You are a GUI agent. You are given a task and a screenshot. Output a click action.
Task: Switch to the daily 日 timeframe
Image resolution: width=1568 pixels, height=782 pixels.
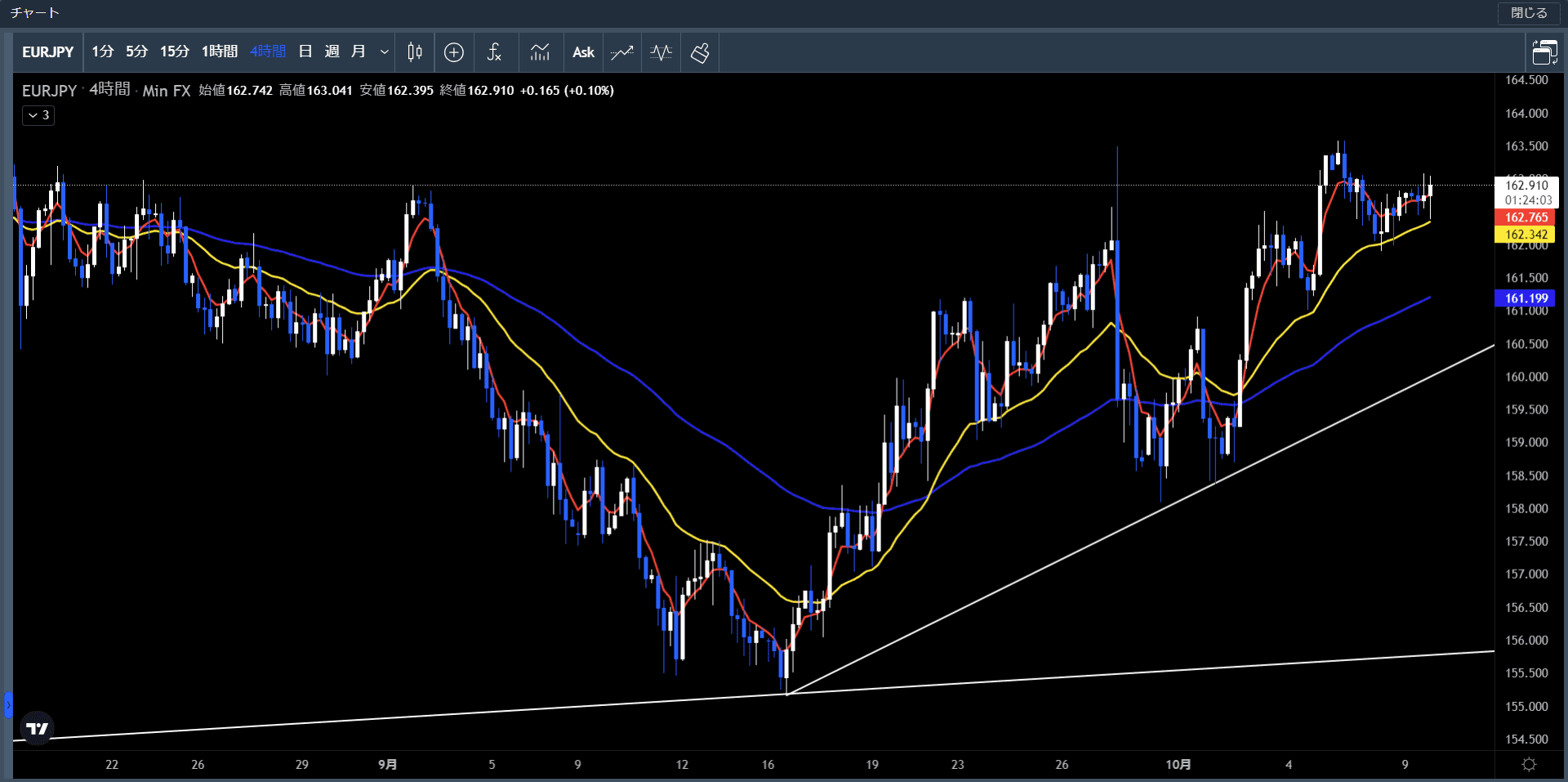point(305,51)
